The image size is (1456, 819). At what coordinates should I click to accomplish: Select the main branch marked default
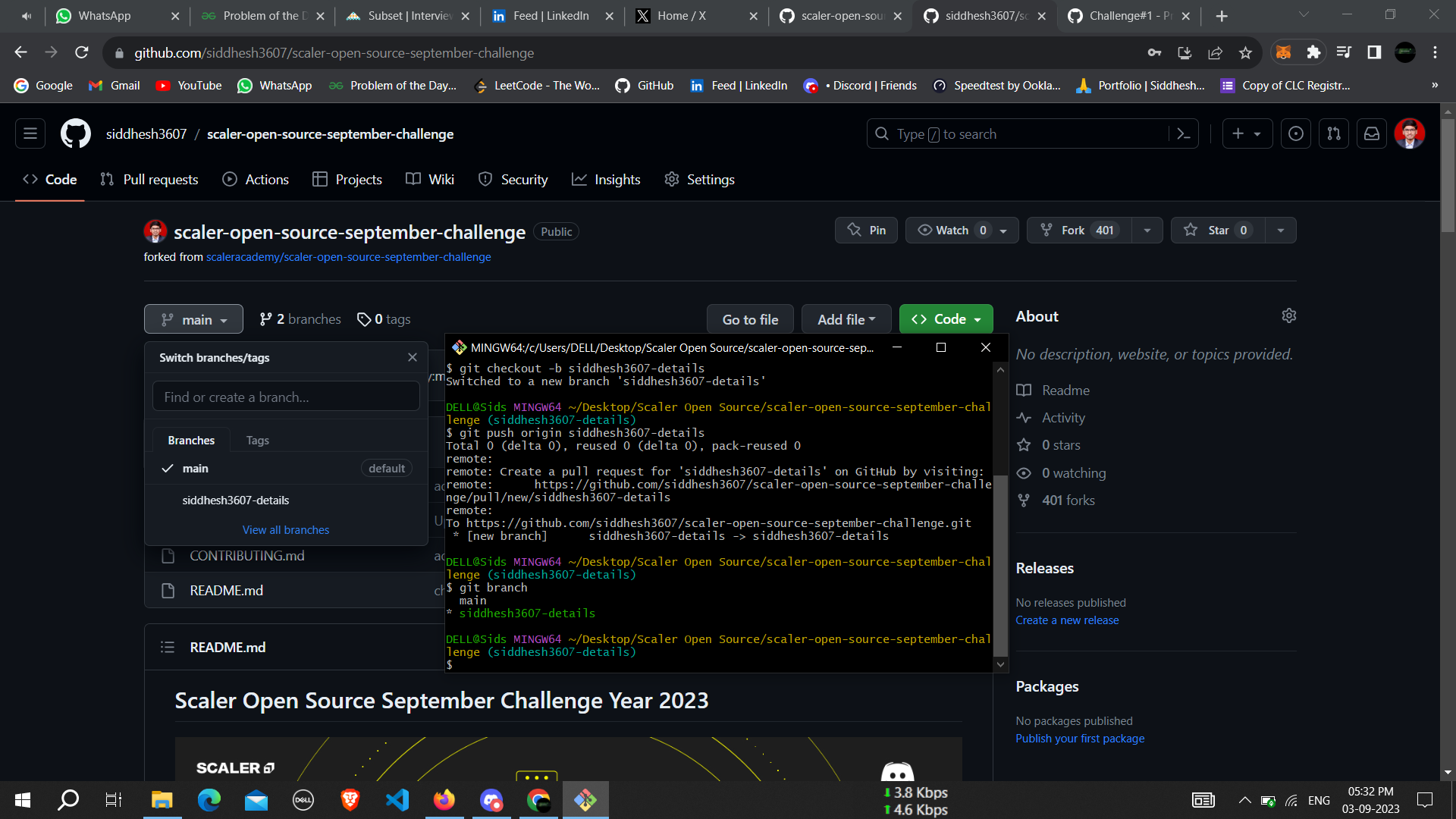tap(196, 469)
